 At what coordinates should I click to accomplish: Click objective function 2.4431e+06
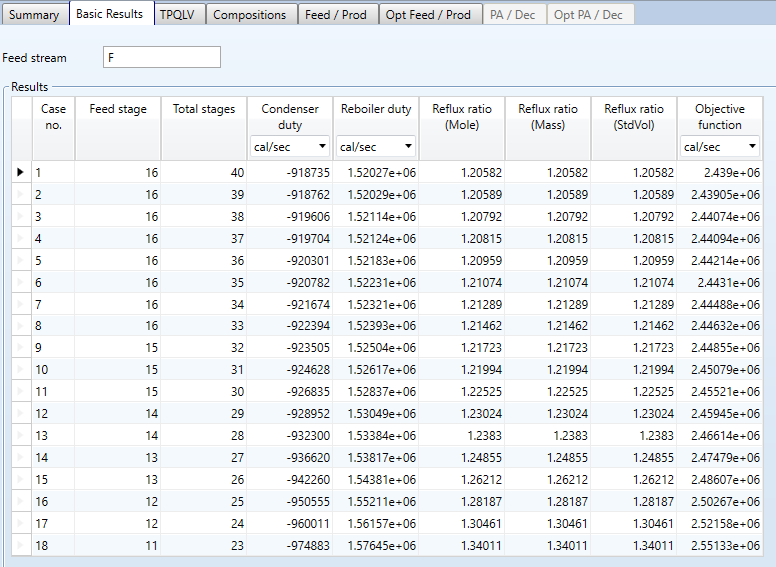tap(720, 283)
